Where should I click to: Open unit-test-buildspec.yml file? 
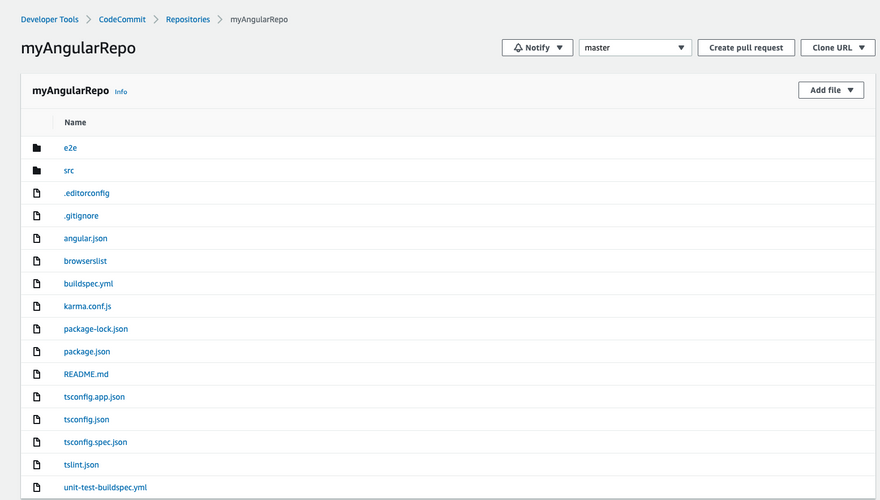point(105,487)
